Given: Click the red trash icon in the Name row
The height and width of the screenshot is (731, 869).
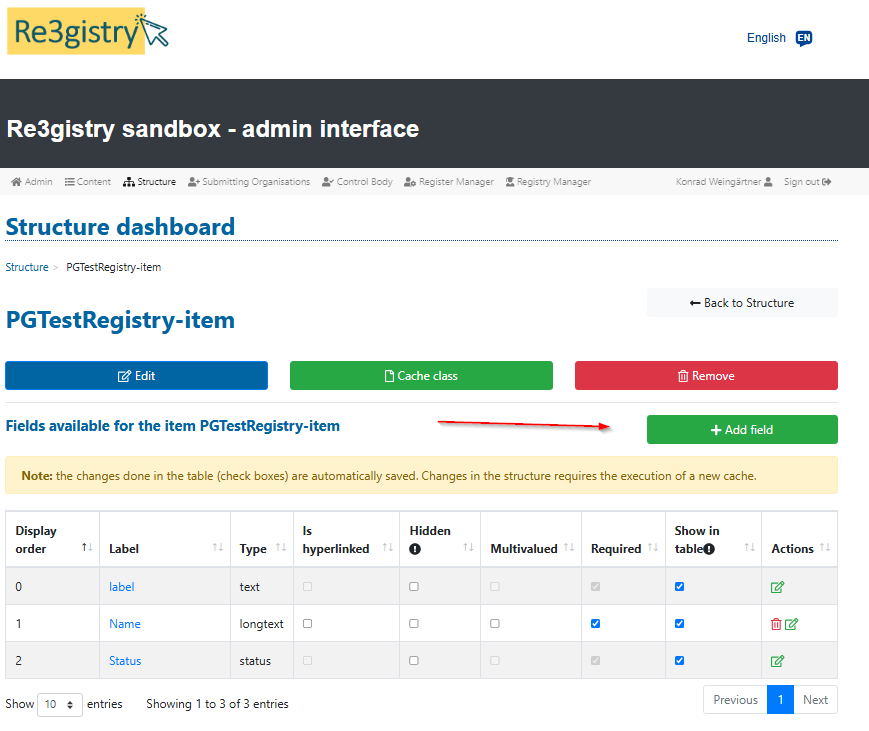Looking at the screenshot, I should (776, 624).
